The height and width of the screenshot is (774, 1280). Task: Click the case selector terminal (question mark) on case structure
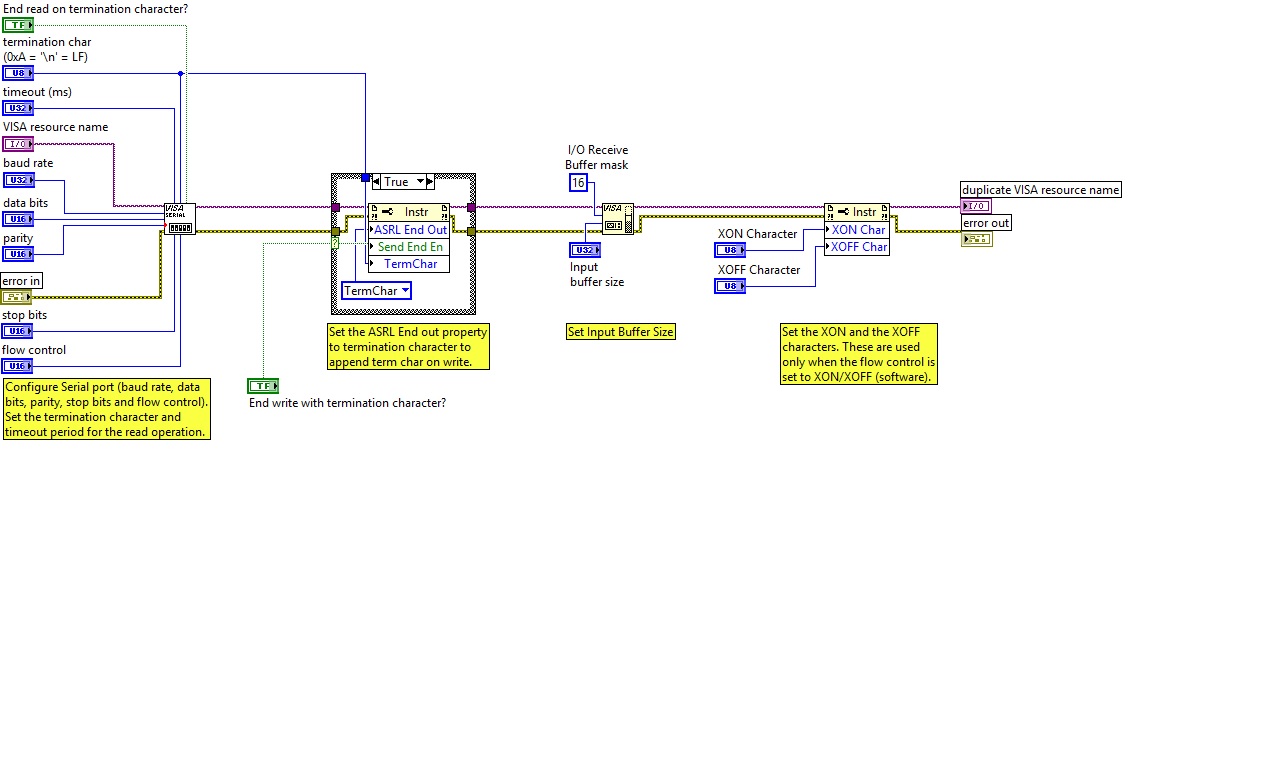[335, 243]
